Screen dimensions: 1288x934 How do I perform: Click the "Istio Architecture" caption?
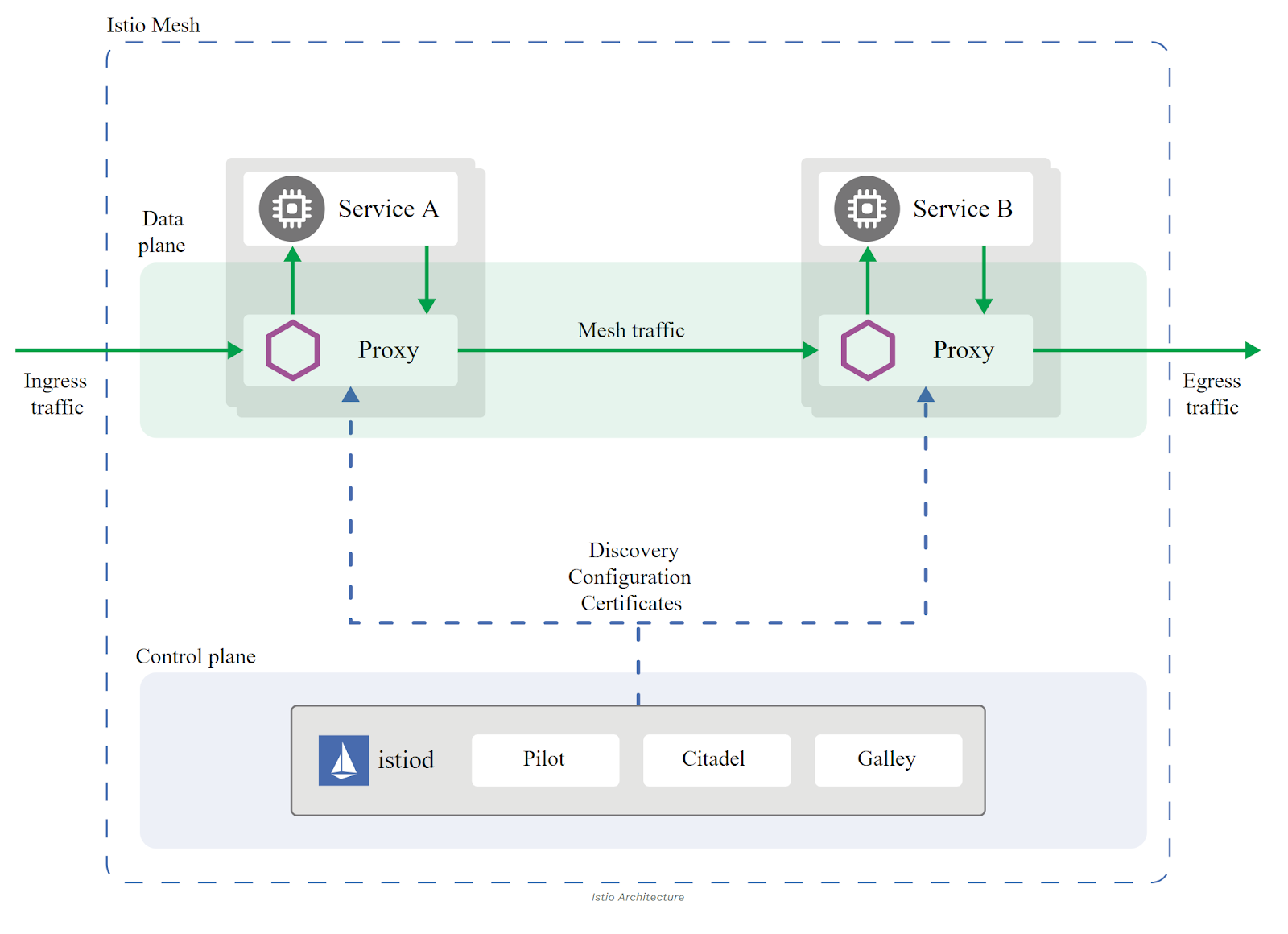638,897
